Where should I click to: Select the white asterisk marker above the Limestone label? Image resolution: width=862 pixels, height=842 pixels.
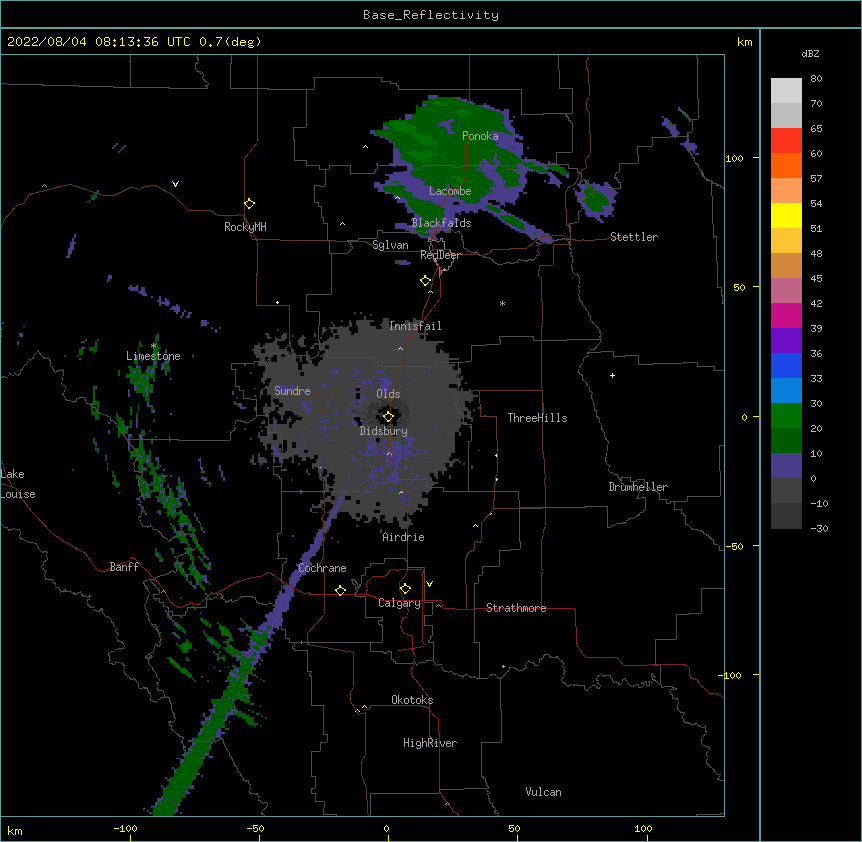154,346
